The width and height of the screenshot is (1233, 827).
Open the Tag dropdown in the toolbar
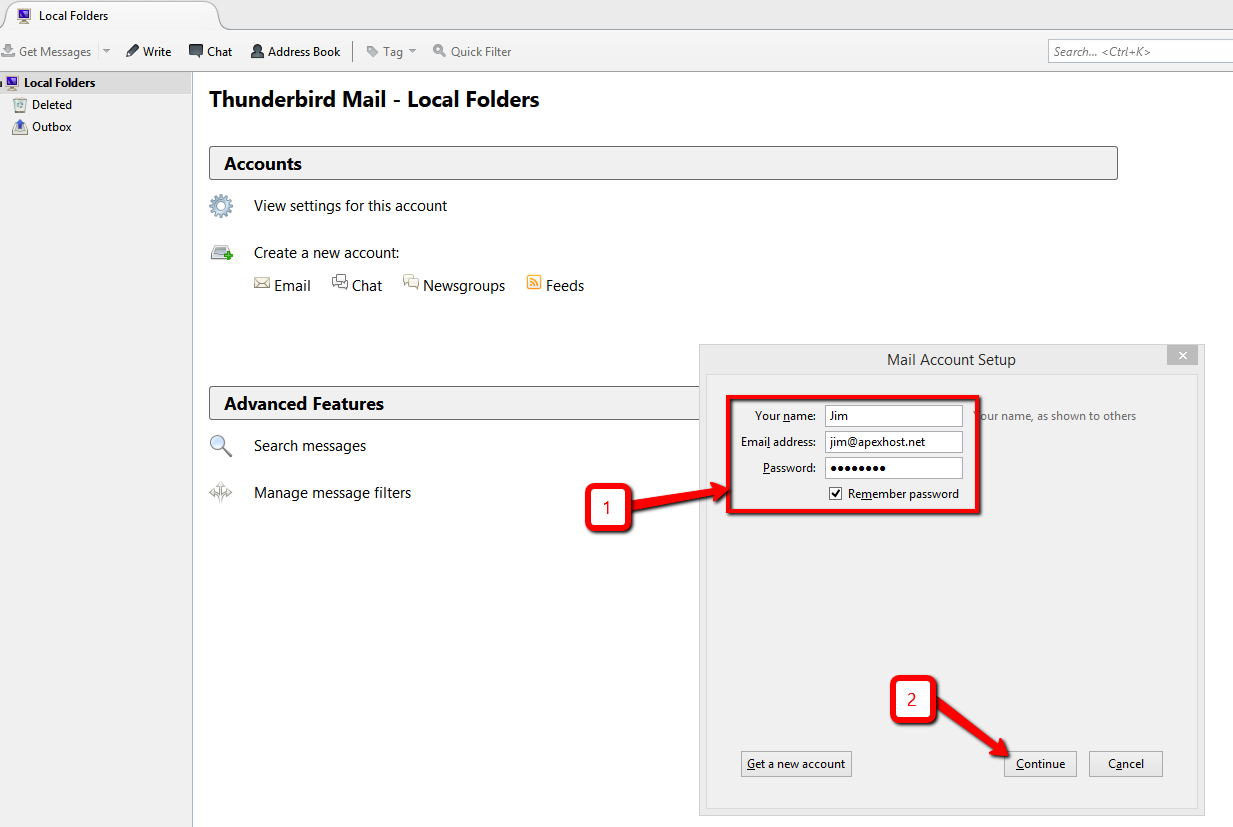(391, 51)
